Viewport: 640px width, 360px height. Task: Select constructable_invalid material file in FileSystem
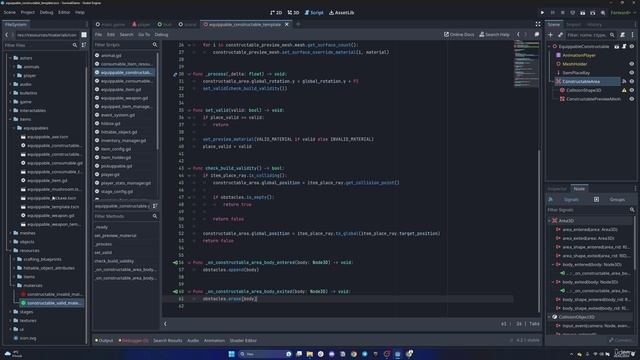(52, 294)
